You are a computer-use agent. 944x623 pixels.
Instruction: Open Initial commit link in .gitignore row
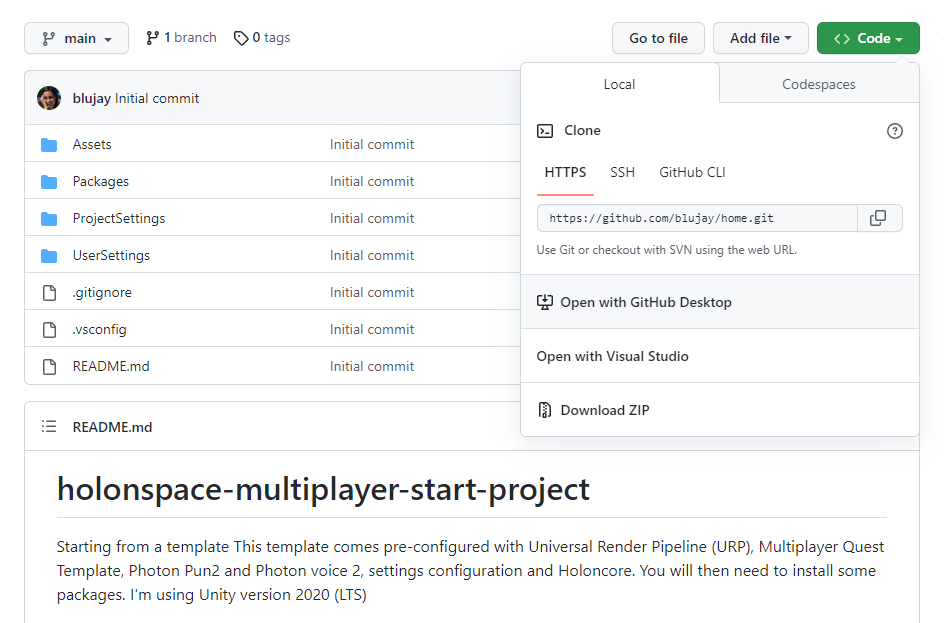pyautogui.click(x=371, y=293)
